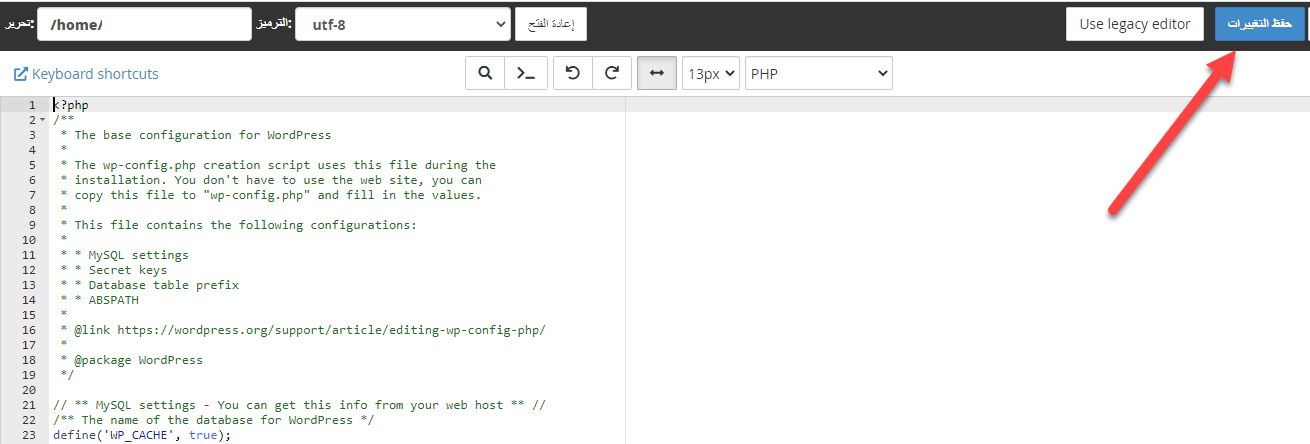Redo the last edit
Viewport: 1310px width, 444px height.
tap(612, 73)
